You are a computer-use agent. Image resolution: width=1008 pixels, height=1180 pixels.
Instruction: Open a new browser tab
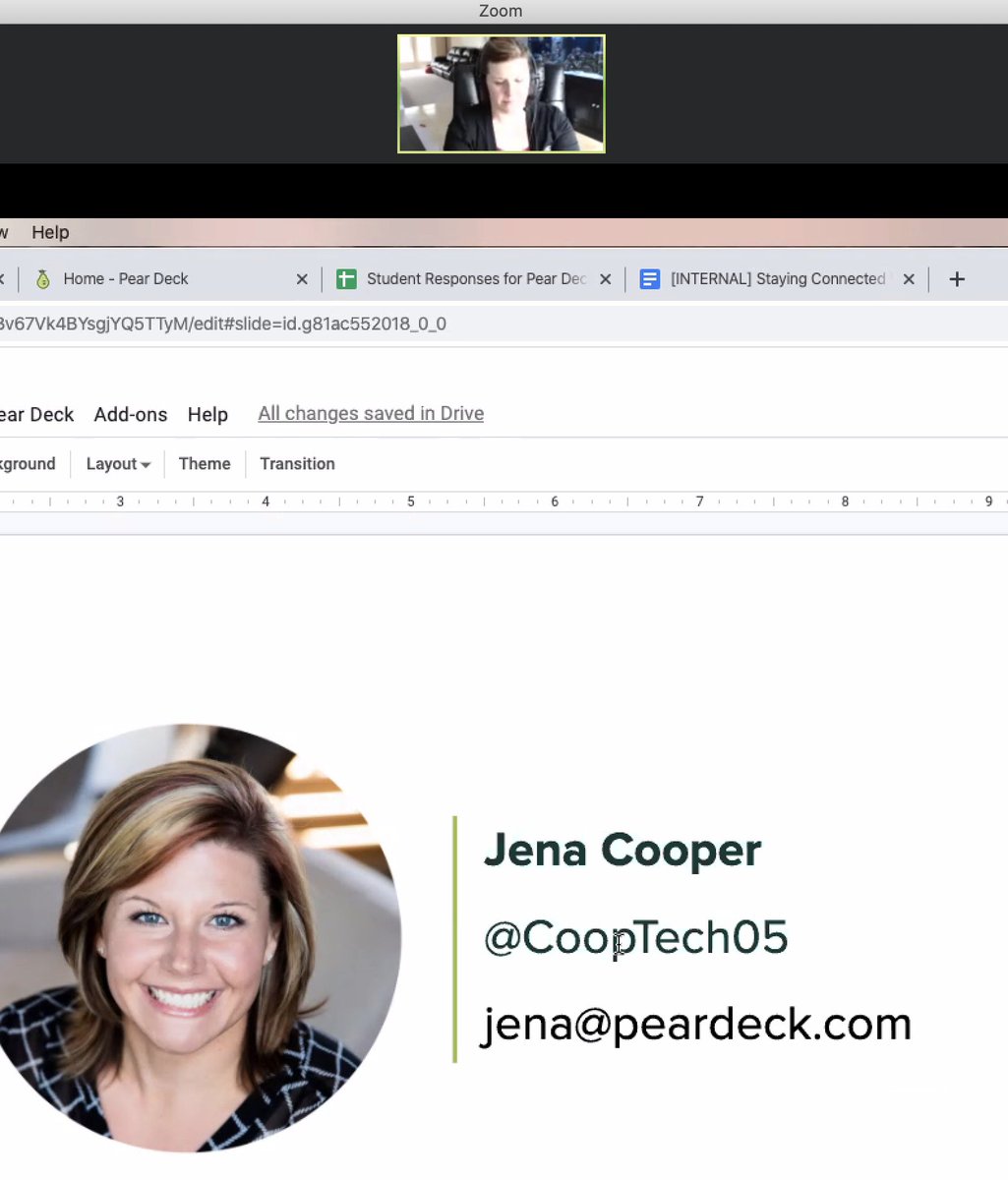[x=957, y=279]
